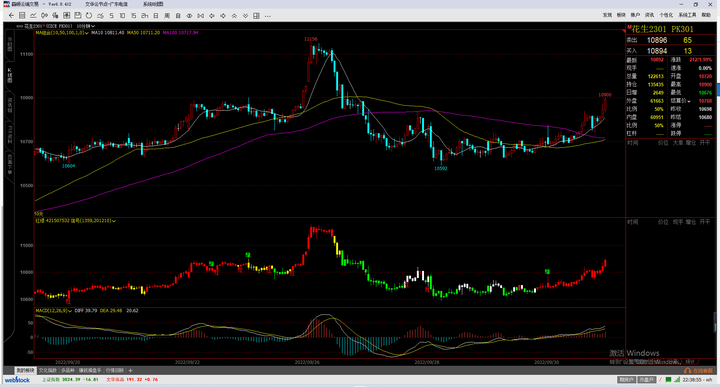Open the line chart view icon

(x=33, y=16)
